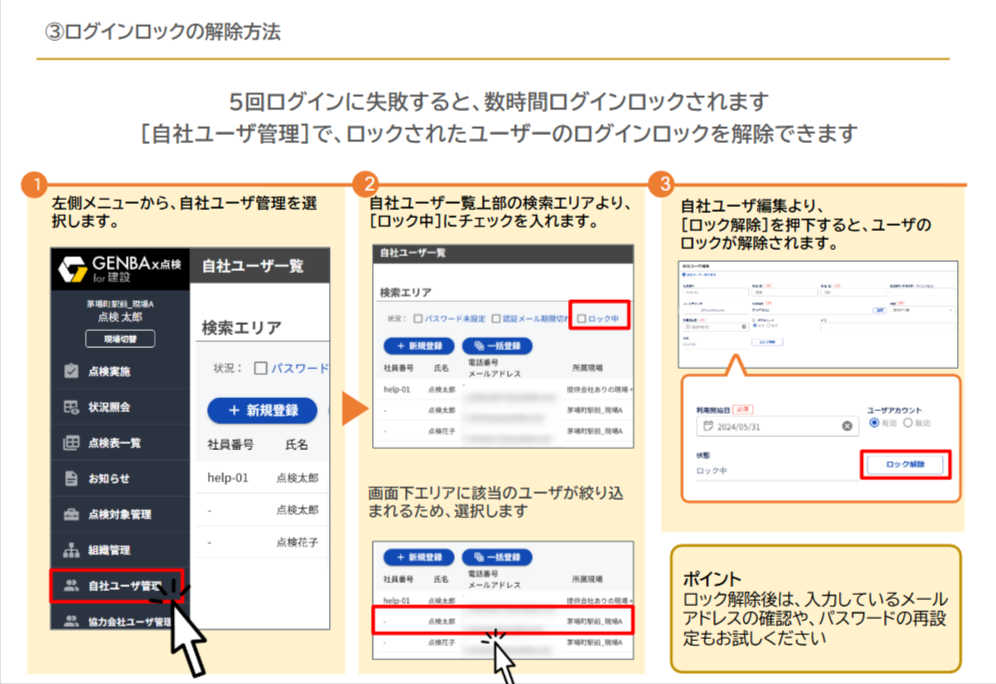Check the ロック中 checkbox
996x684 pixels.
(x=581, y=319)
